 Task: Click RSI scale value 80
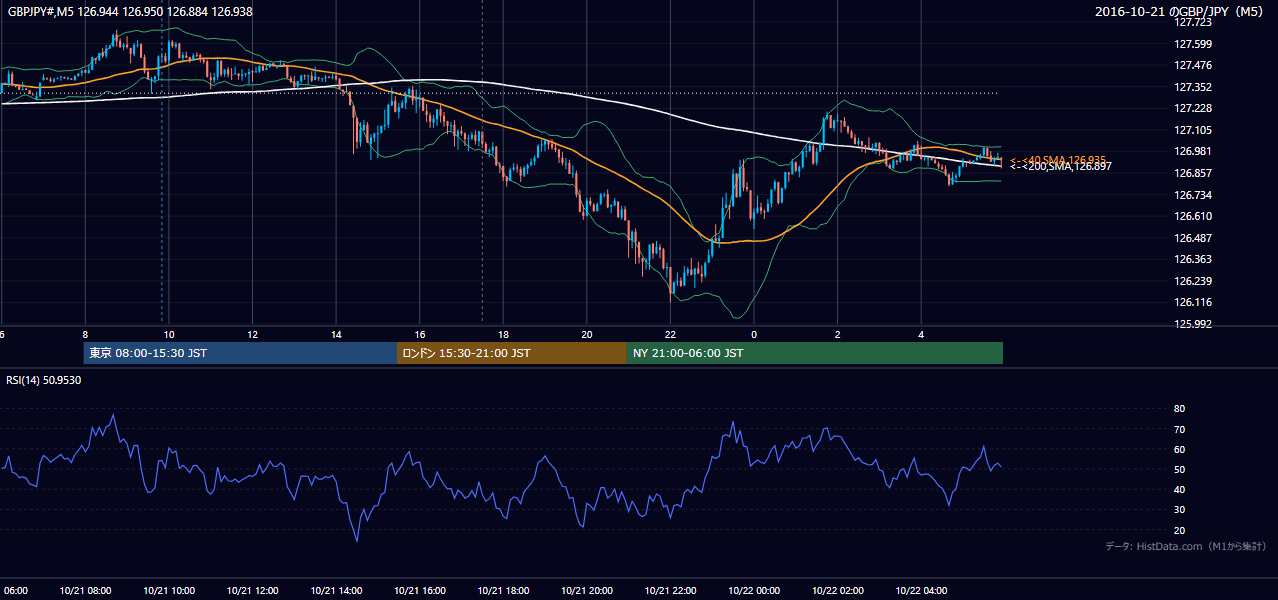1179,409
